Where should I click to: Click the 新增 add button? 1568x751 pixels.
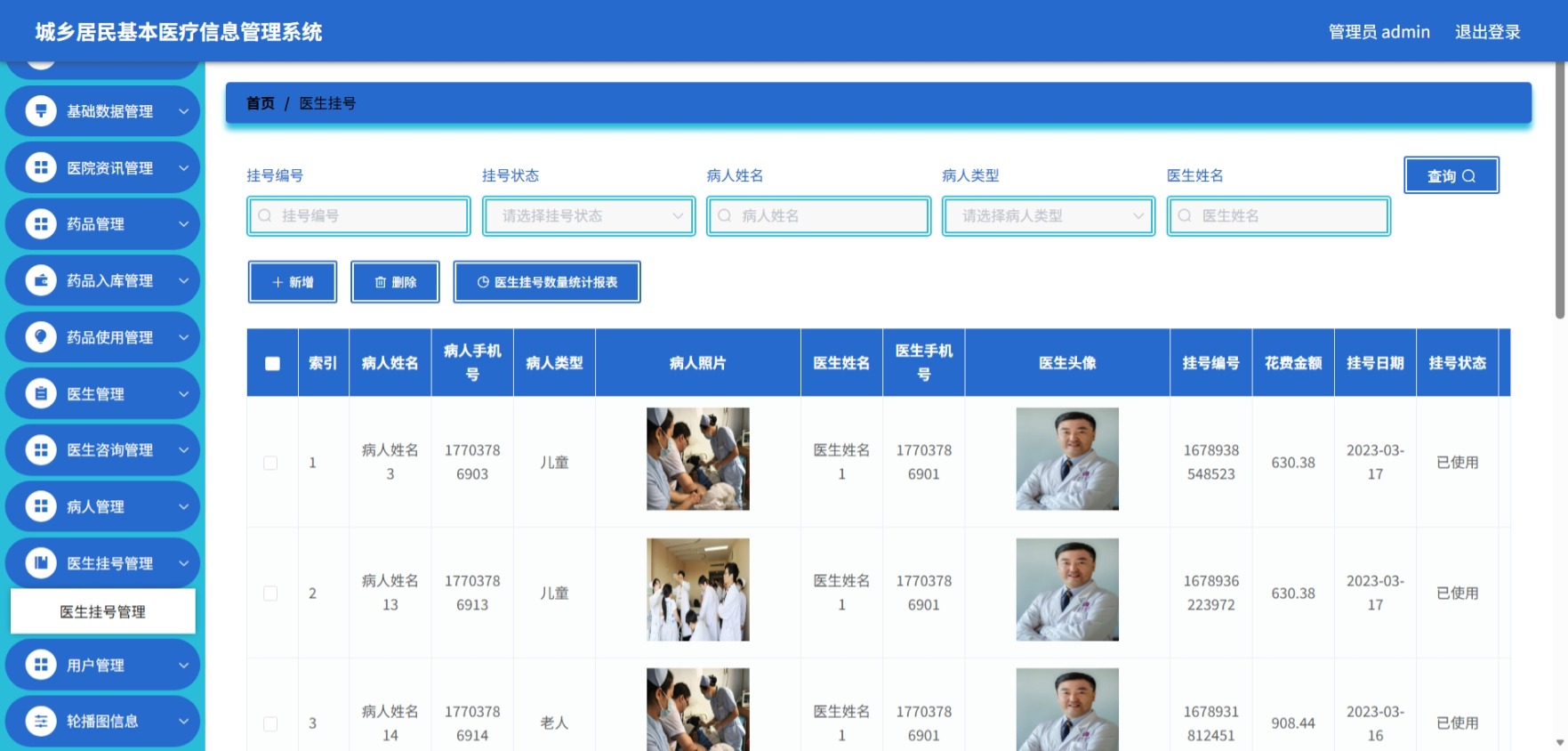tap(293, 282)
